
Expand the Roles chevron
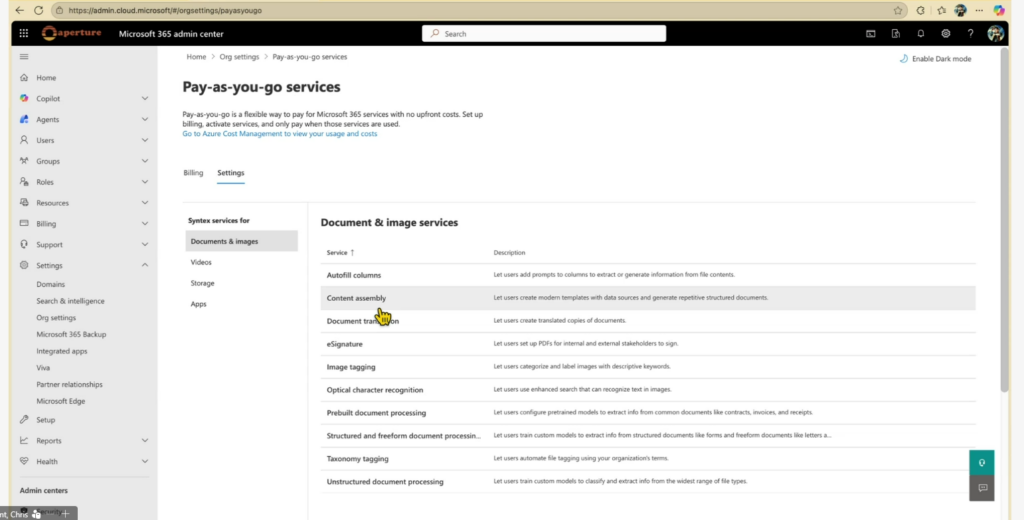[x=145, y=182]
